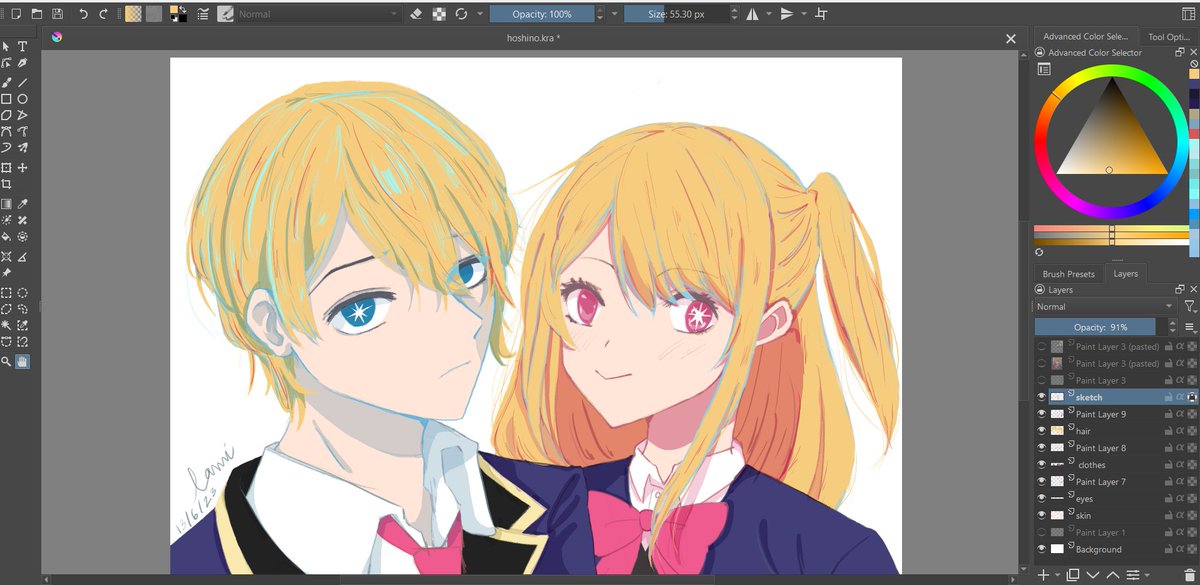1200x585 pixels.
Task: Open an existing file via the folder icon
Action: (x=36, y=14)
